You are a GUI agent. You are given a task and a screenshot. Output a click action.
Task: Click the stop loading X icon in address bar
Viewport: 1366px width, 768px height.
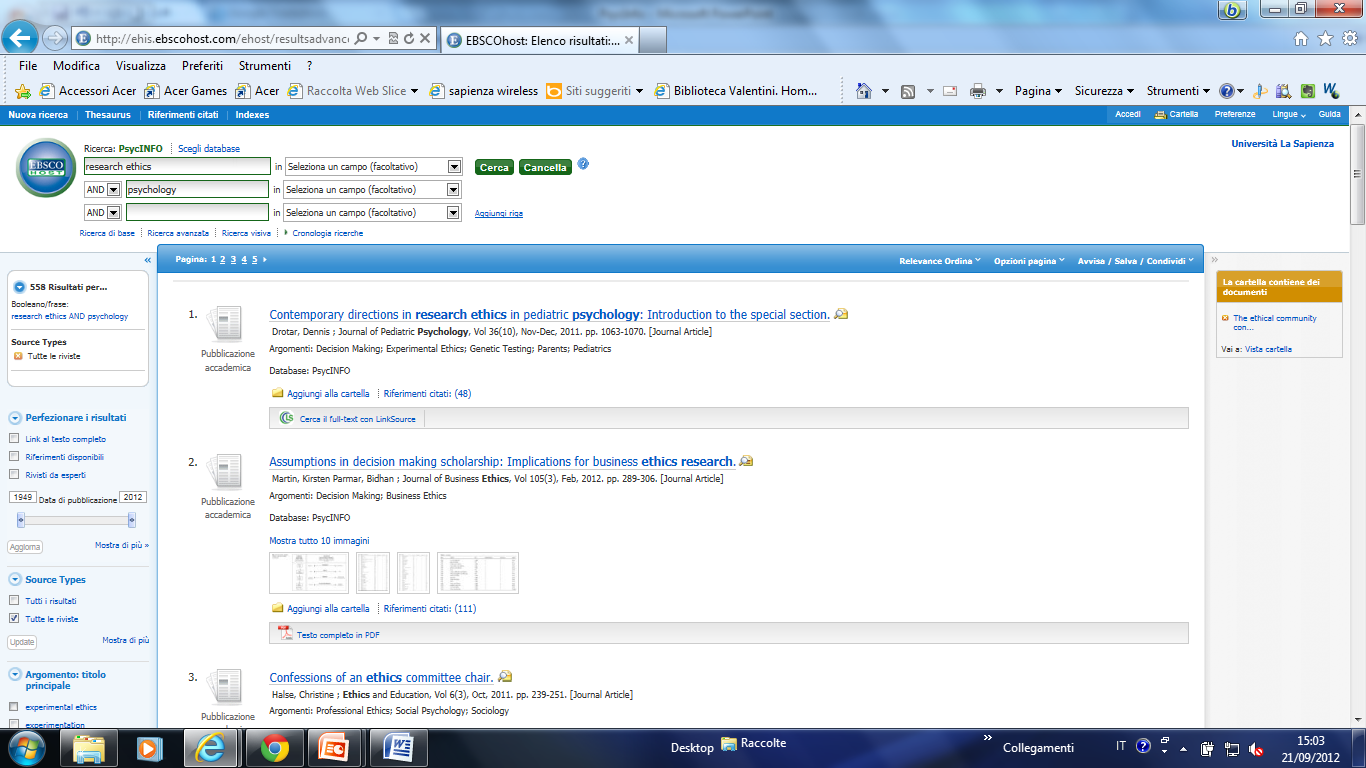(x=425, y=39)
